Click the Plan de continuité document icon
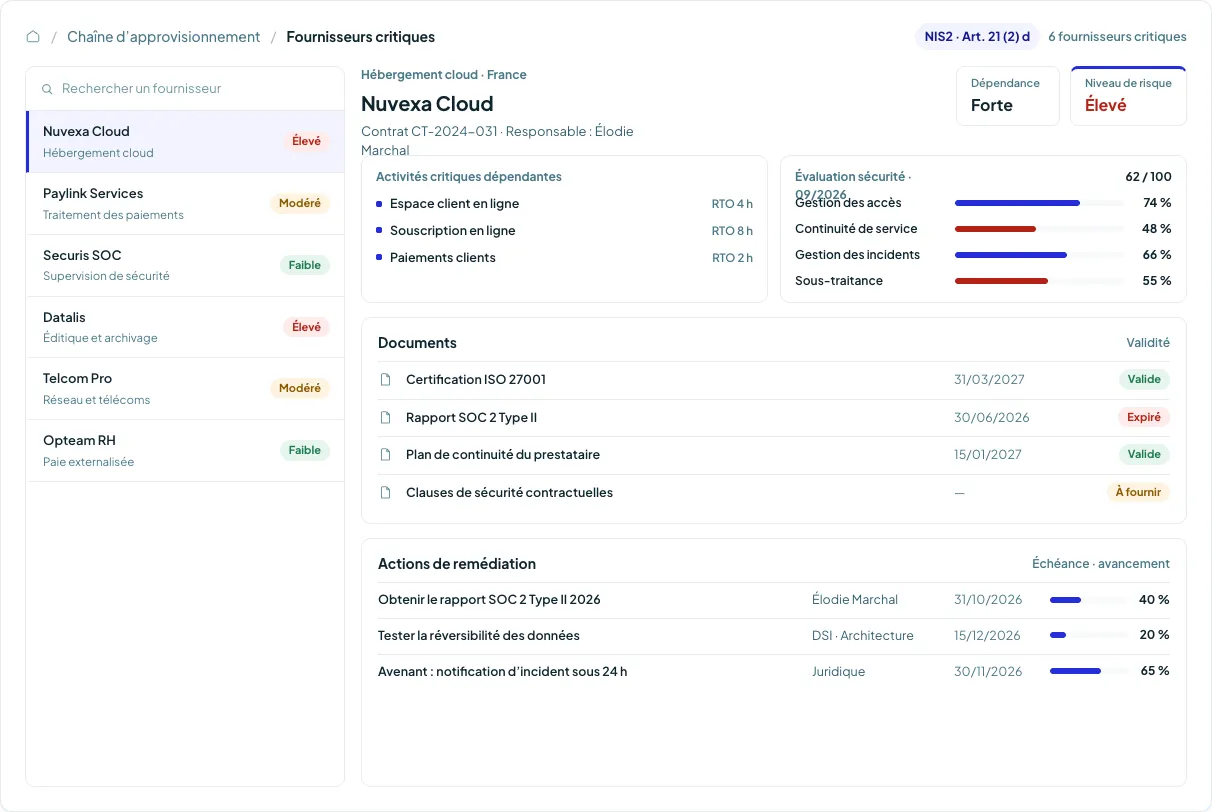This screenshot has height=812, width=1212. pyautogui.click(x=386, y=455)
